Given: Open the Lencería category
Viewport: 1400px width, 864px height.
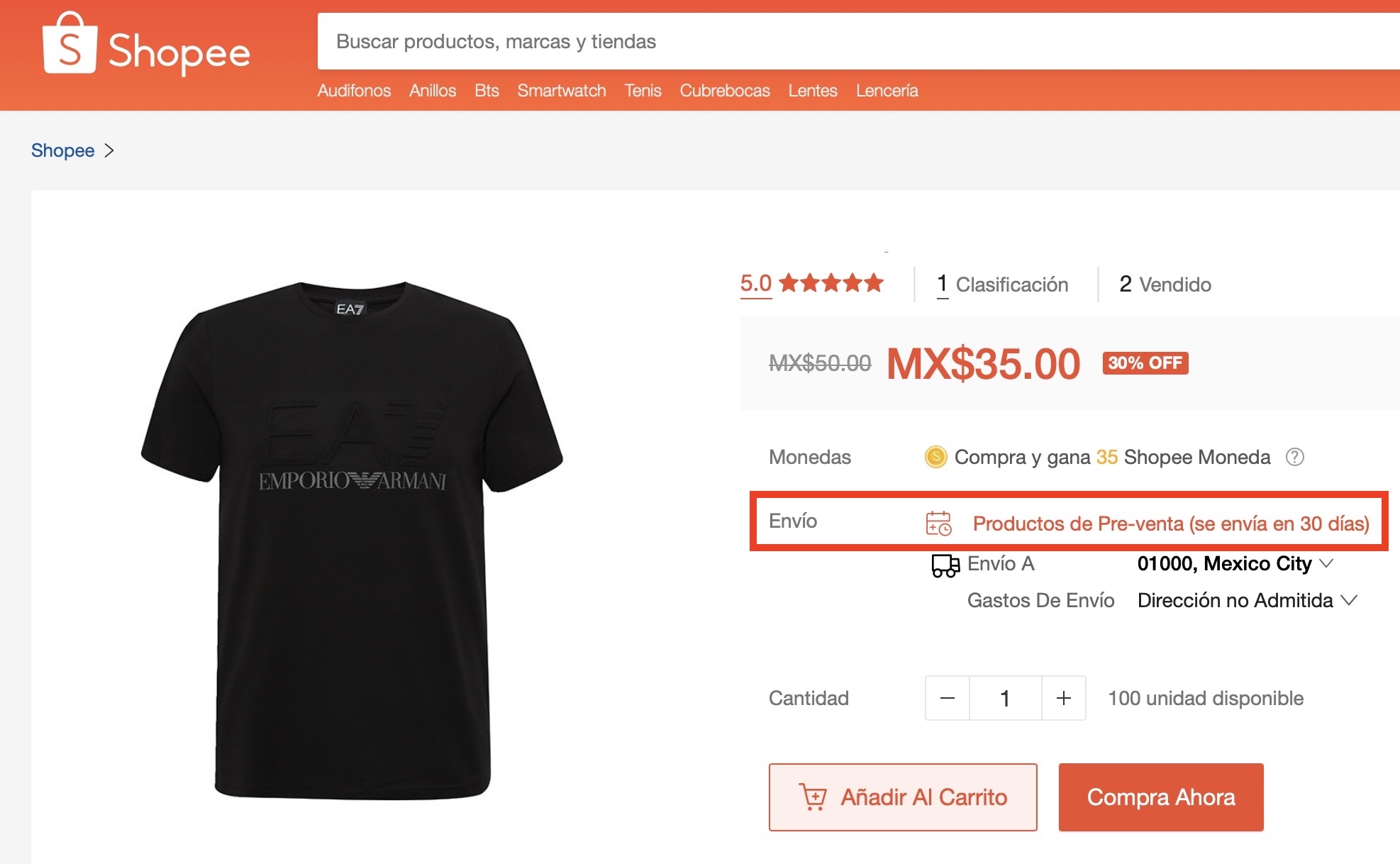Looking at the screenshot, I should pyautogui.click(x=887, y=91).
